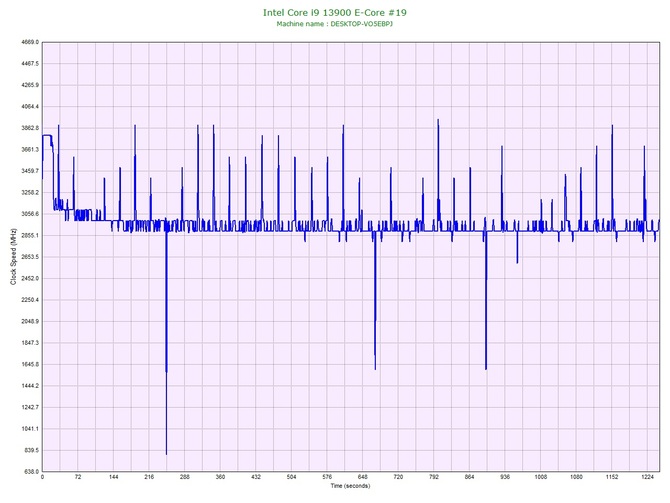Viewport: 670px width, 503px height.
Task: Click the 4064.4 y-axis value
Action: (x=30, y=106)
